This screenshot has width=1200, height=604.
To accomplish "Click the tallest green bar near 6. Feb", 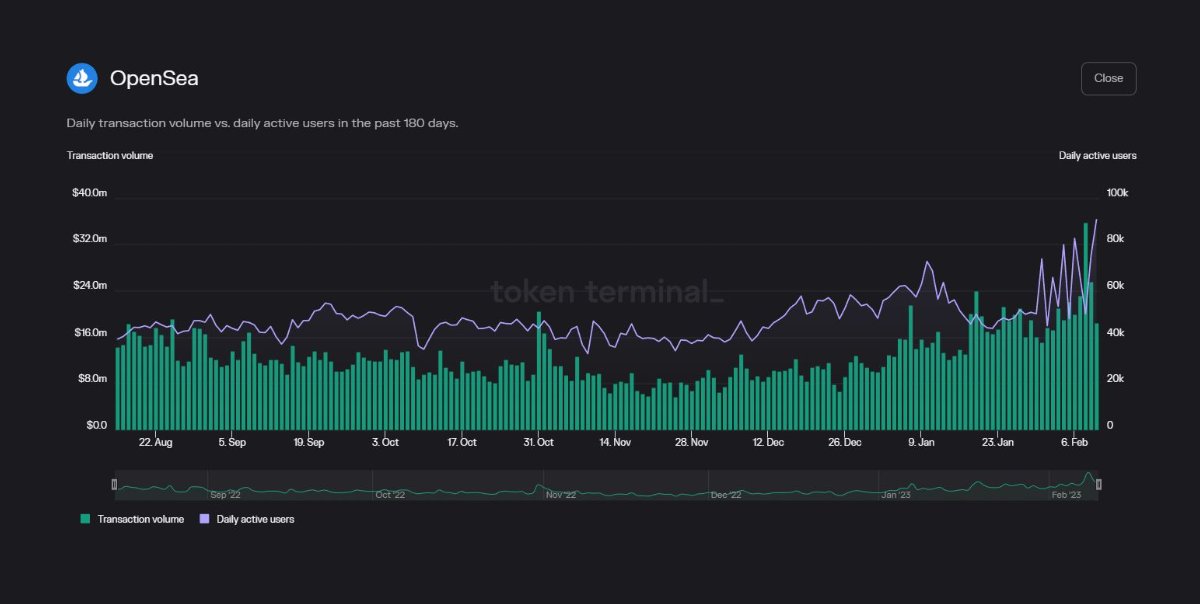I will 1087,320.
